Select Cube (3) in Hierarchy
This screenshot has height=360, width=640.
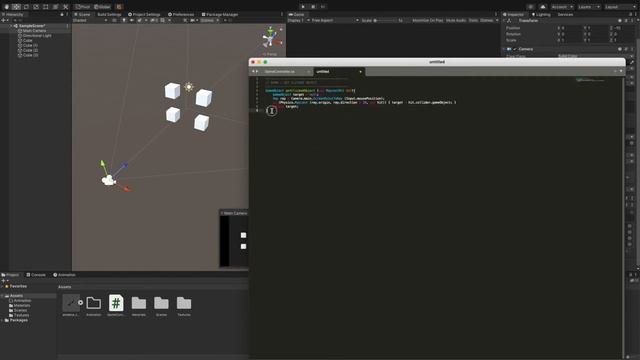[x=30, y=55]
